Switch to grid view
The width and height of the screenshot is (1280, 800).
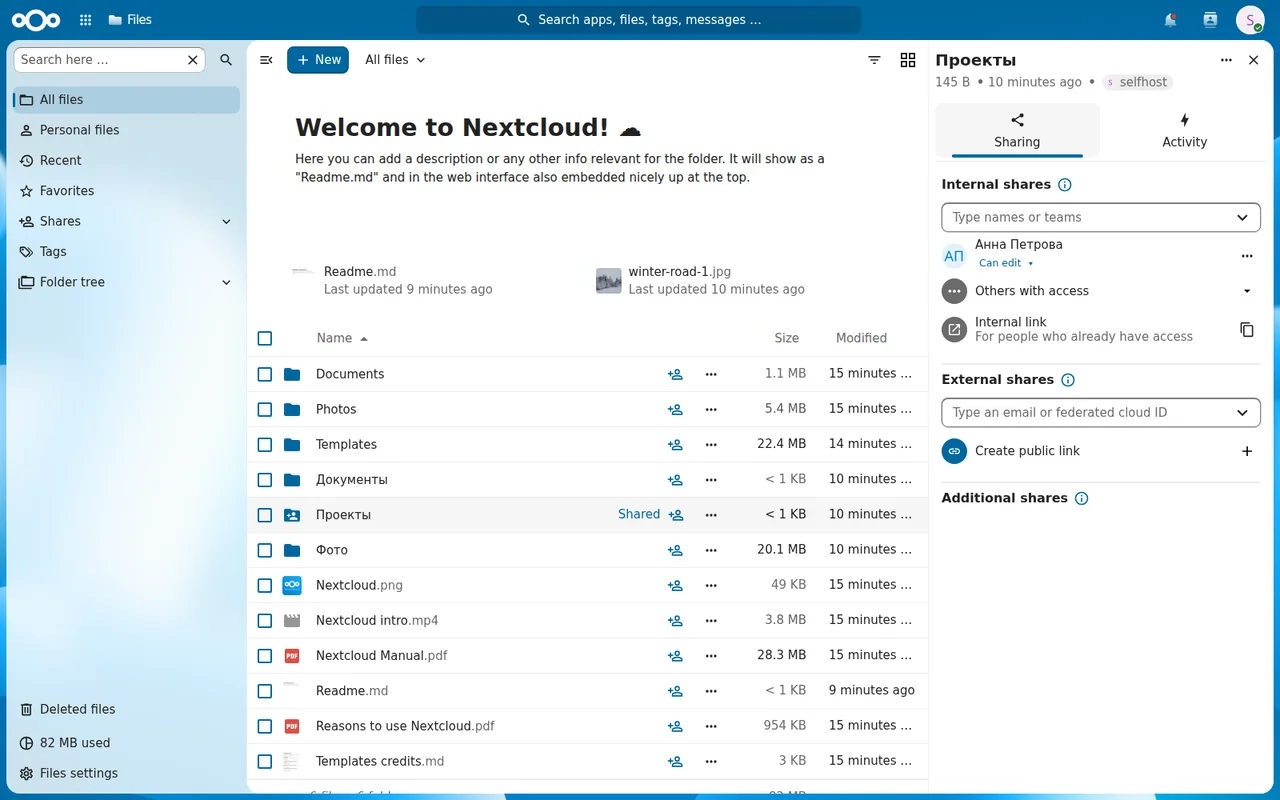point(908,60)
